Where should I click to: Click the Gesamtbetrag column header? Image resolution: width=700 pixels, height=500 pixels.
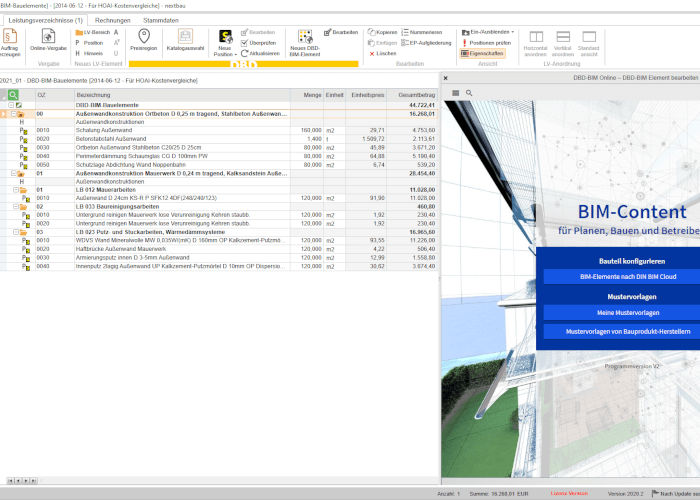tap(412, 95)
